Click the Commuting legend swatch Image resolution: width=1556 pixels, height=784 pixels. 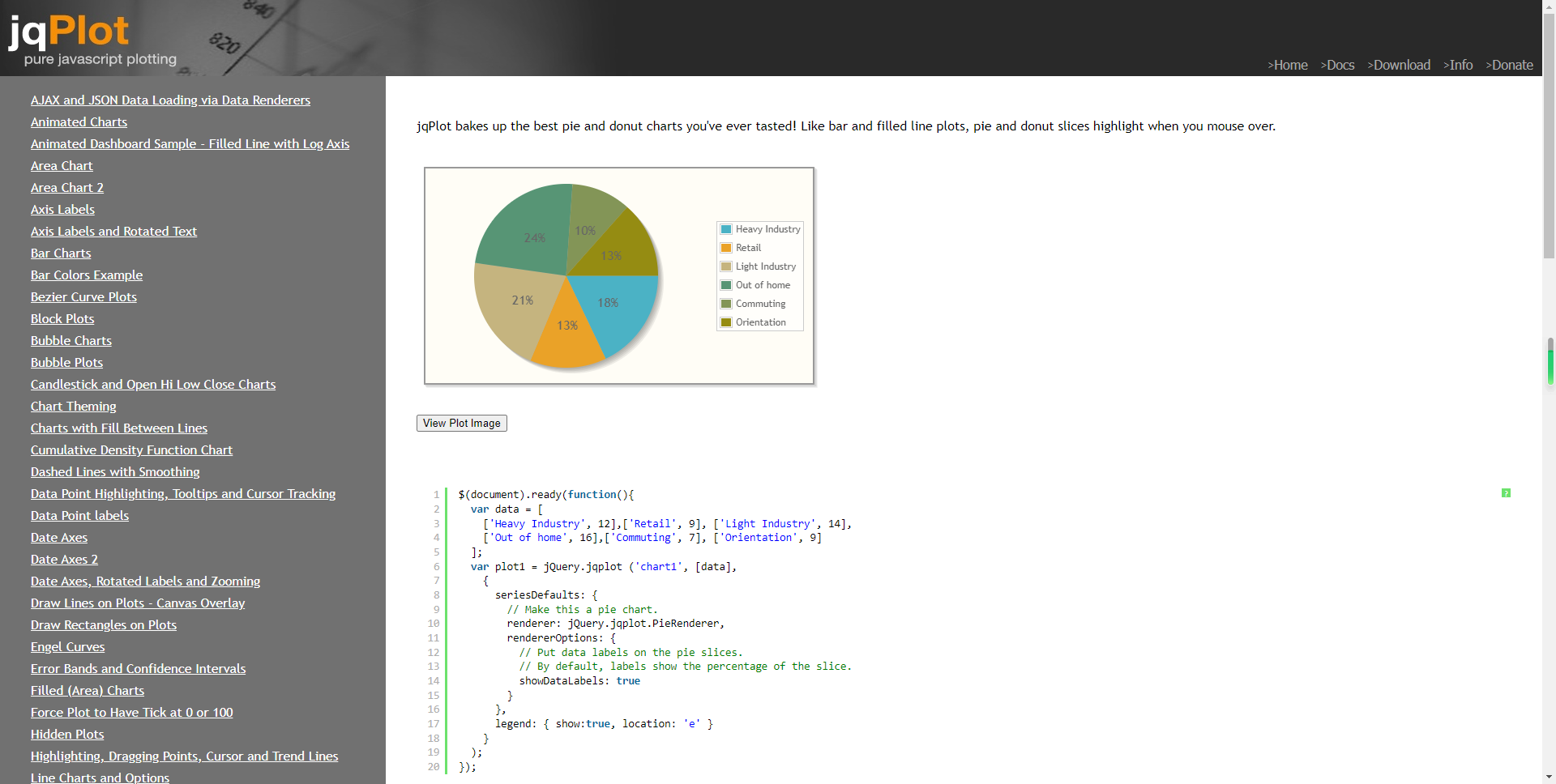[726, 304]
